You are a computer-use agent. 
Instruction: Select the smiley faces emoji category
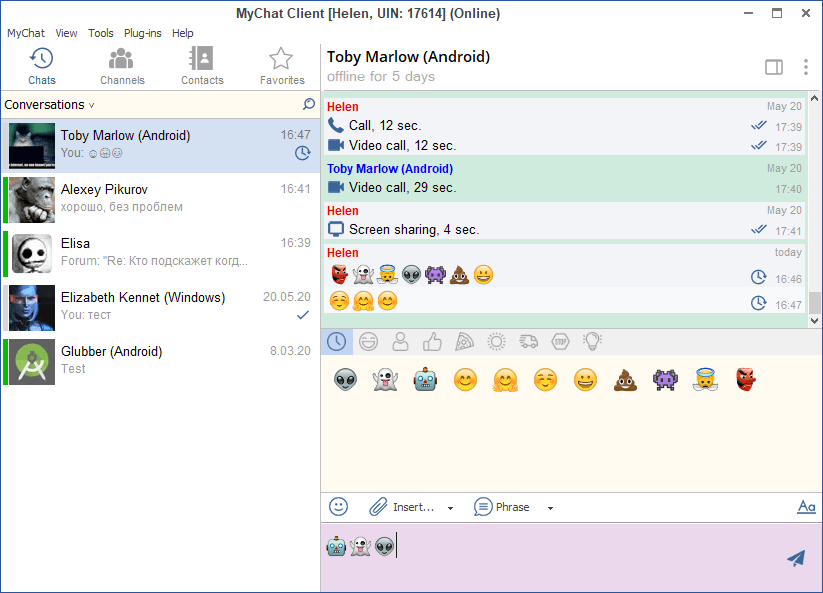pos(368,342)
